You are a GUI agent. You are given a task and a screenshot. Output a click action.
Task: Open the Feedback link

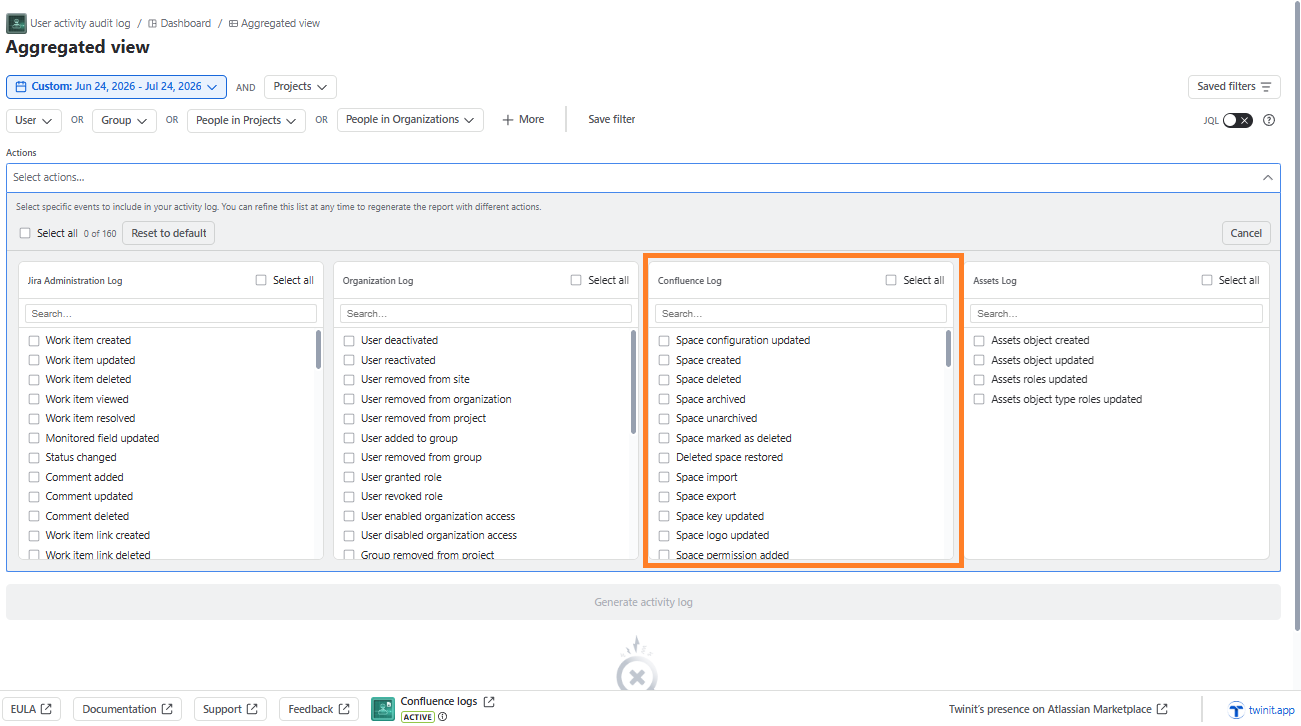319,710
